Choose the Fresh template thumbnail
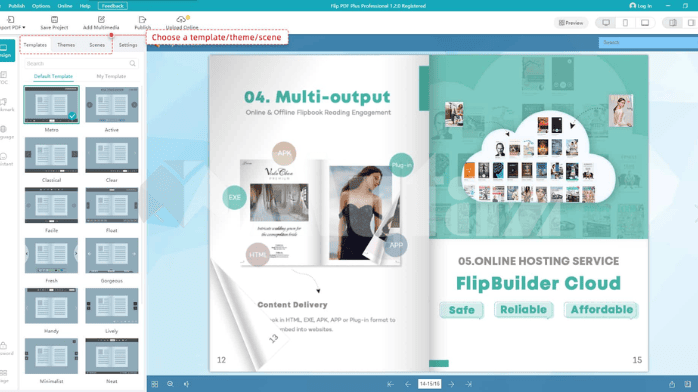This screenshot has height=392, width=698. pyautogui.click(x=52, y=255)
